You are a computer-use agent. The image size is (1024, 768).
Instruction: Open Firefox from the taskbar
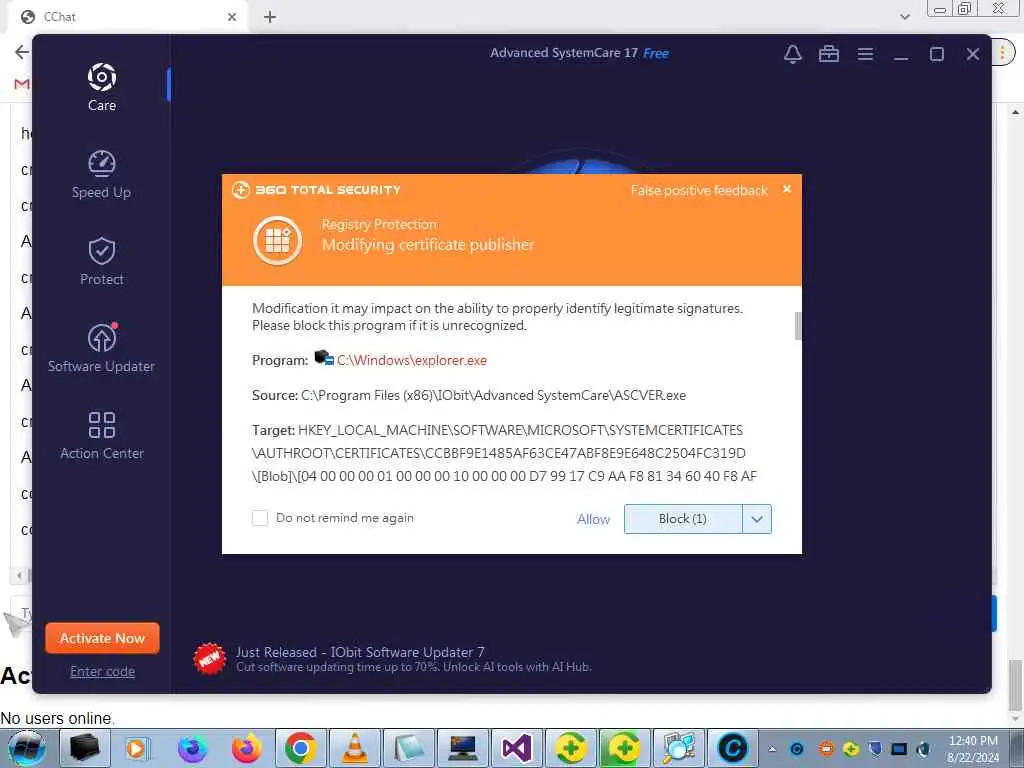246,748
